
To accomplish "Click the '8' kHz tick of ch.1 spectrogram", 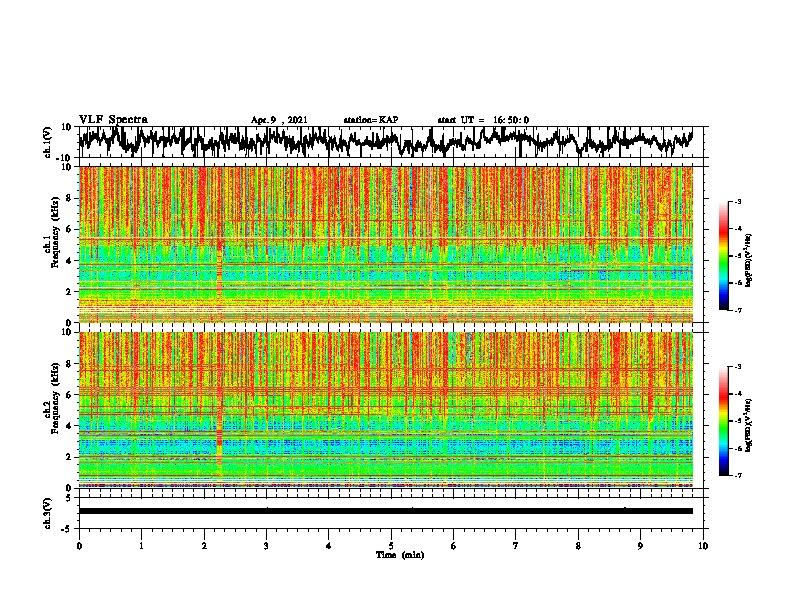I will 69,198.
